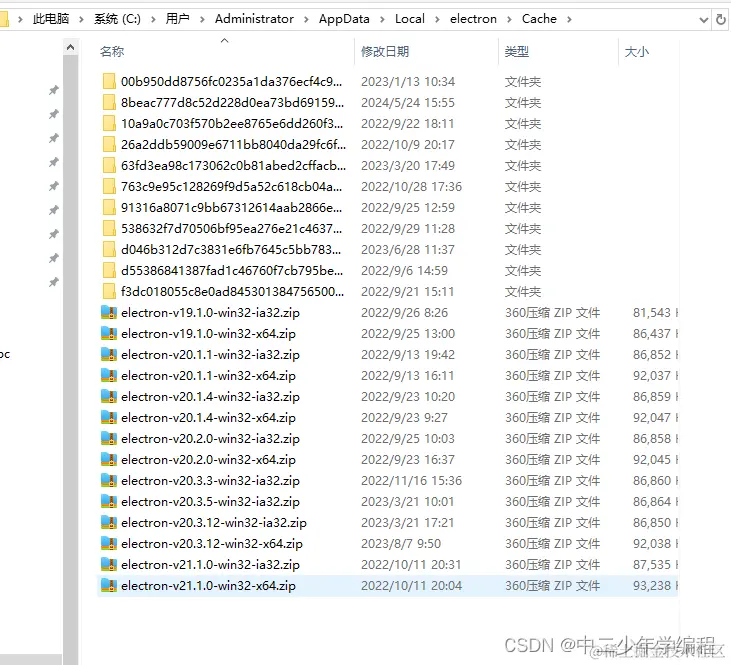Click the zip icon of electron-v20.3.12-win32-ia32.zip

(109, 522)
